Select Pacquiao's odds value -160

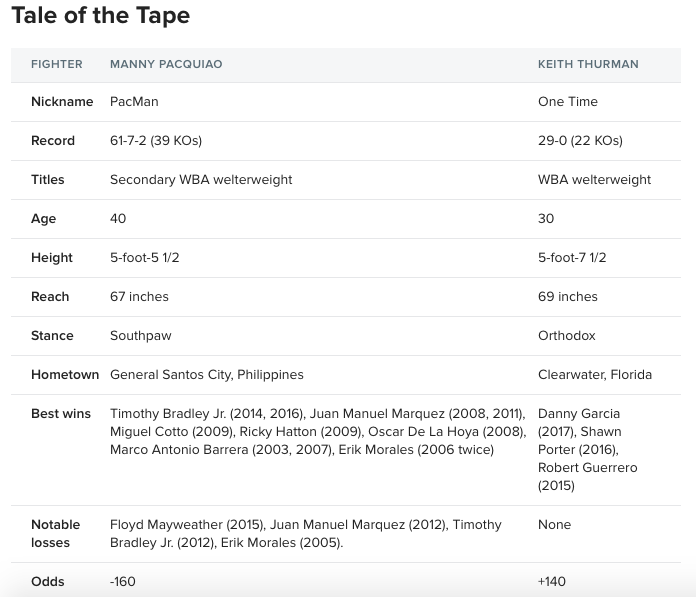click(x=123, y=581)
